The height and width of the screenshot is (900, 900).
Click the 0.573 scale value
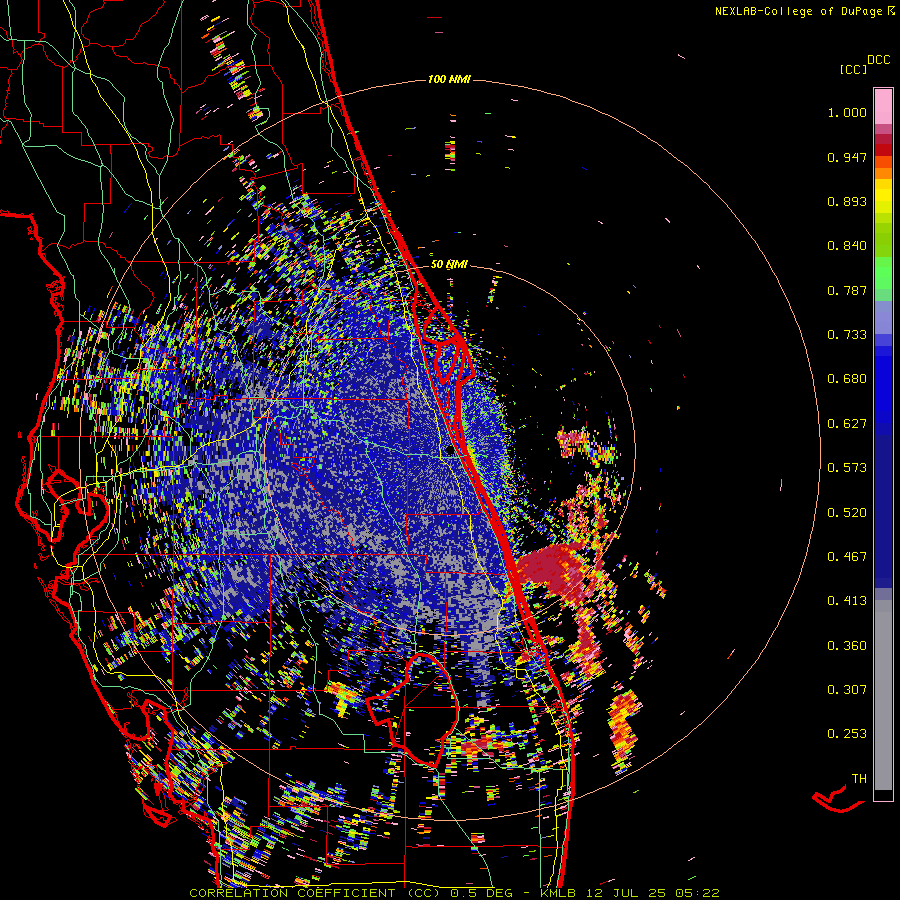pos(847,468)
